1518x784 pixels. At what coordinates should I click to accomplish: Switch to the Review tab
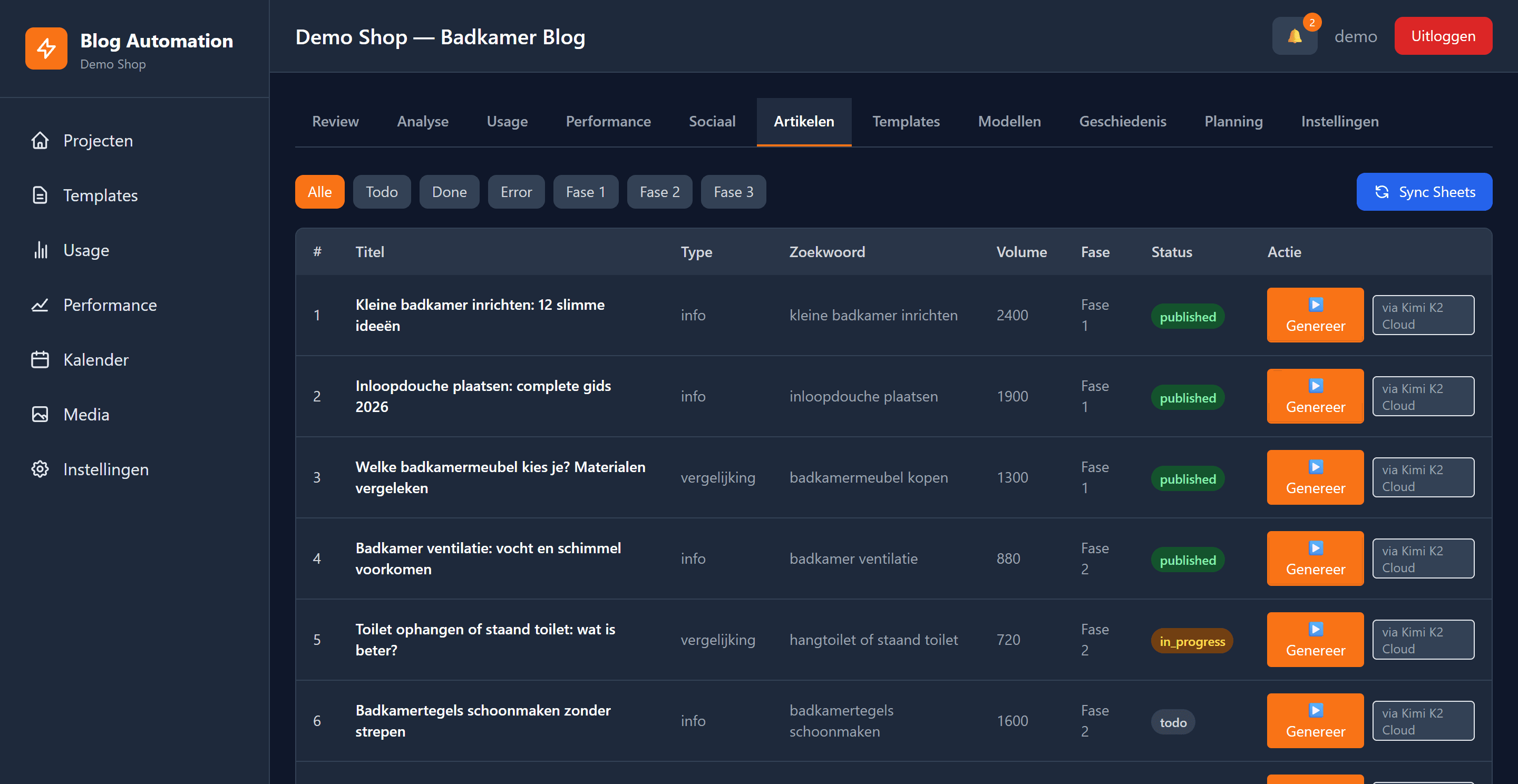335,122
